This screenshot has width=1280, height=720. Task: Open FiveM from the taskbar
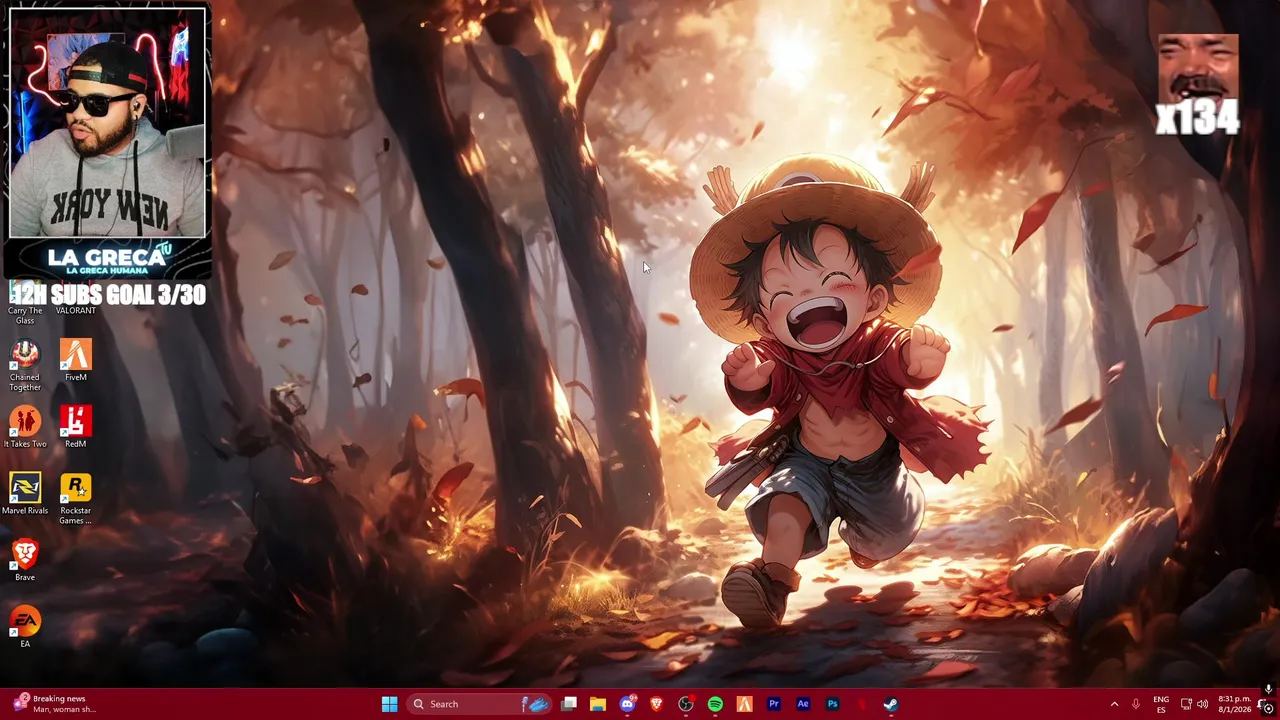744,704
